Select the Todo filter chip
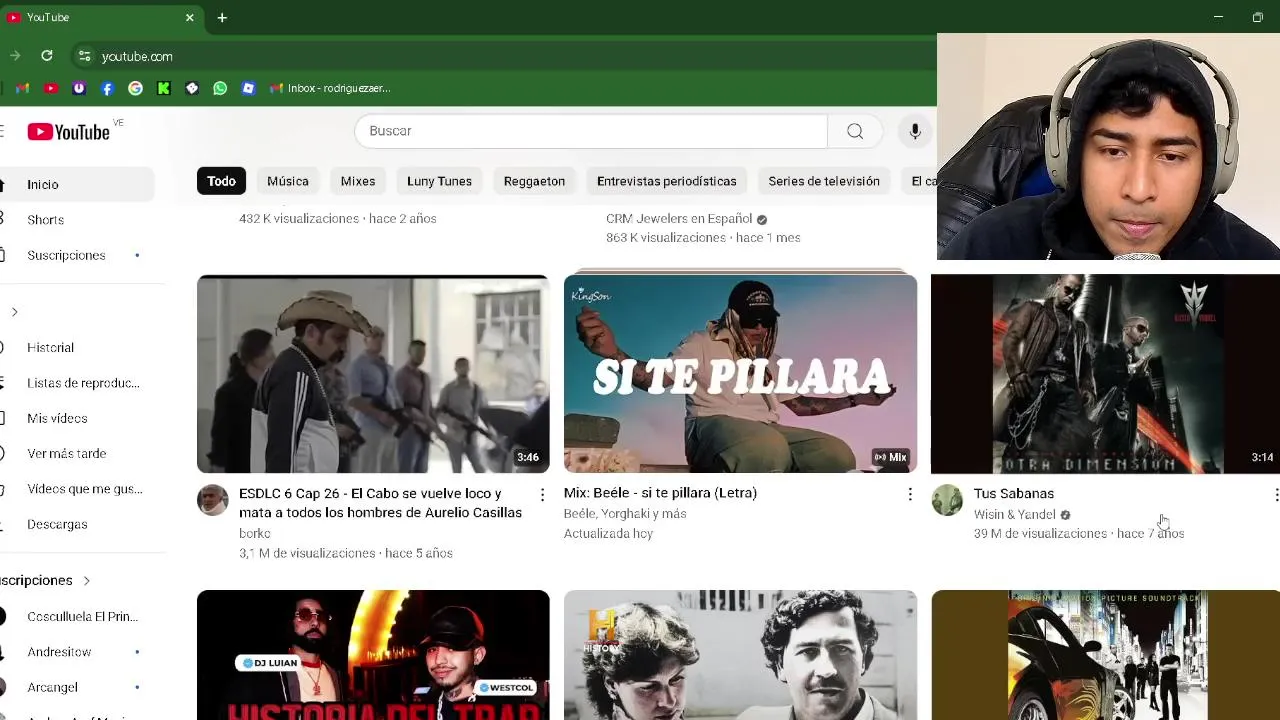The image size is (1280, 720). tap(221, 181)
